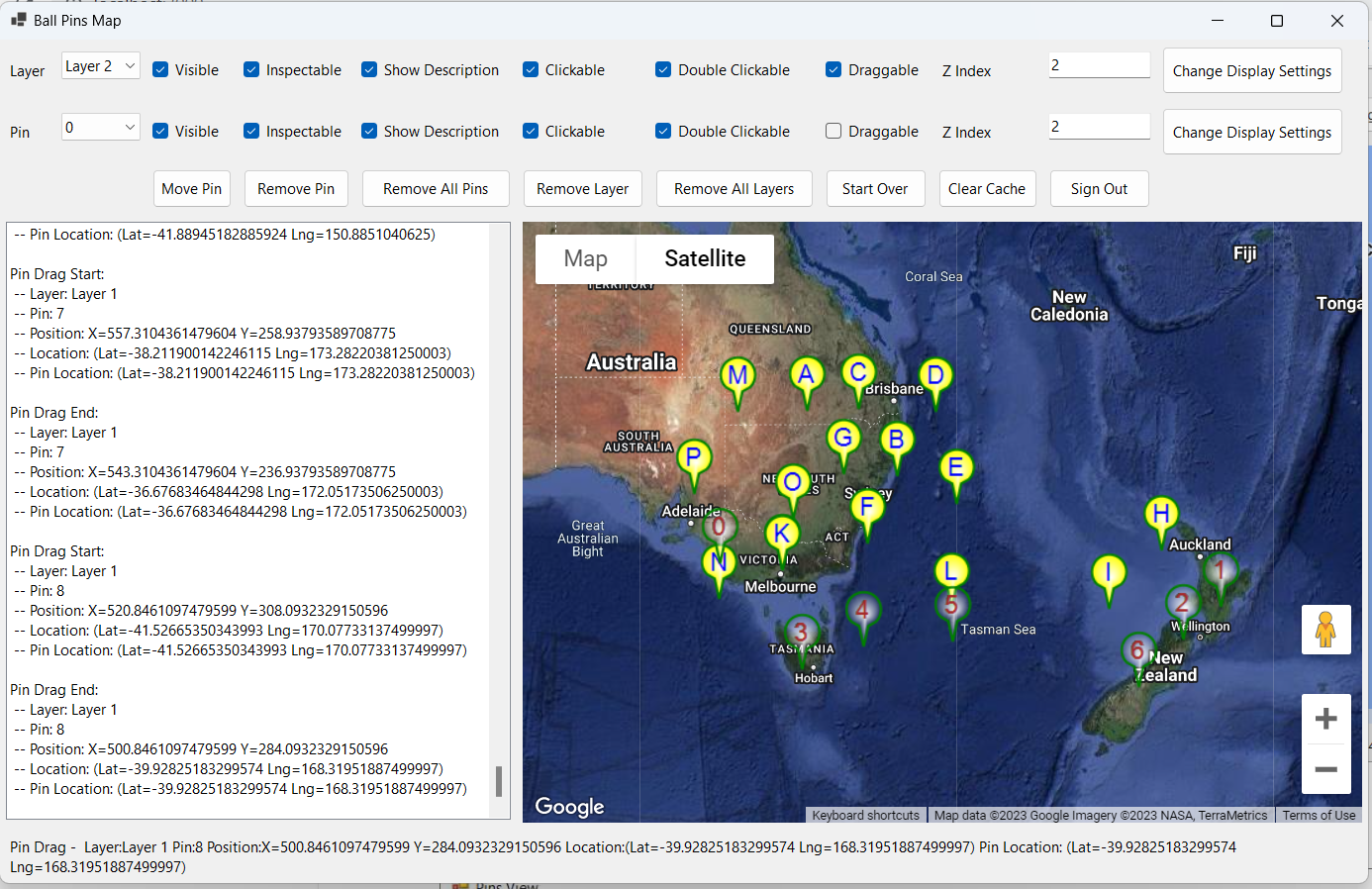The width and height of the screenshot is (1372, 889).
Task: Click the yellow pin E marker
Action: [955, 467]
